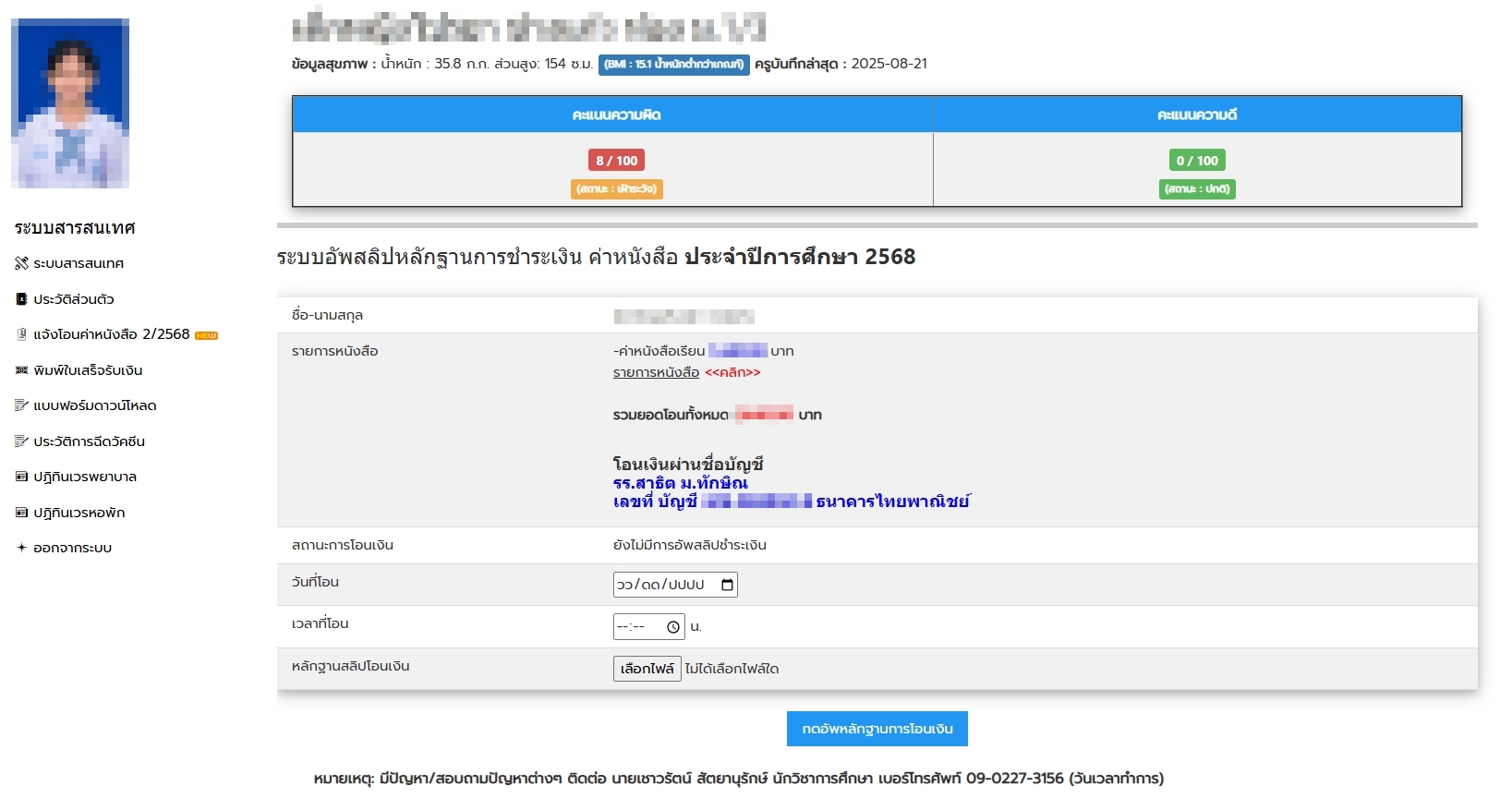The width and height of the screenshot is (1512, 810).
Task: Open the clock picker in transfer time field
Action: pos(673,627)
